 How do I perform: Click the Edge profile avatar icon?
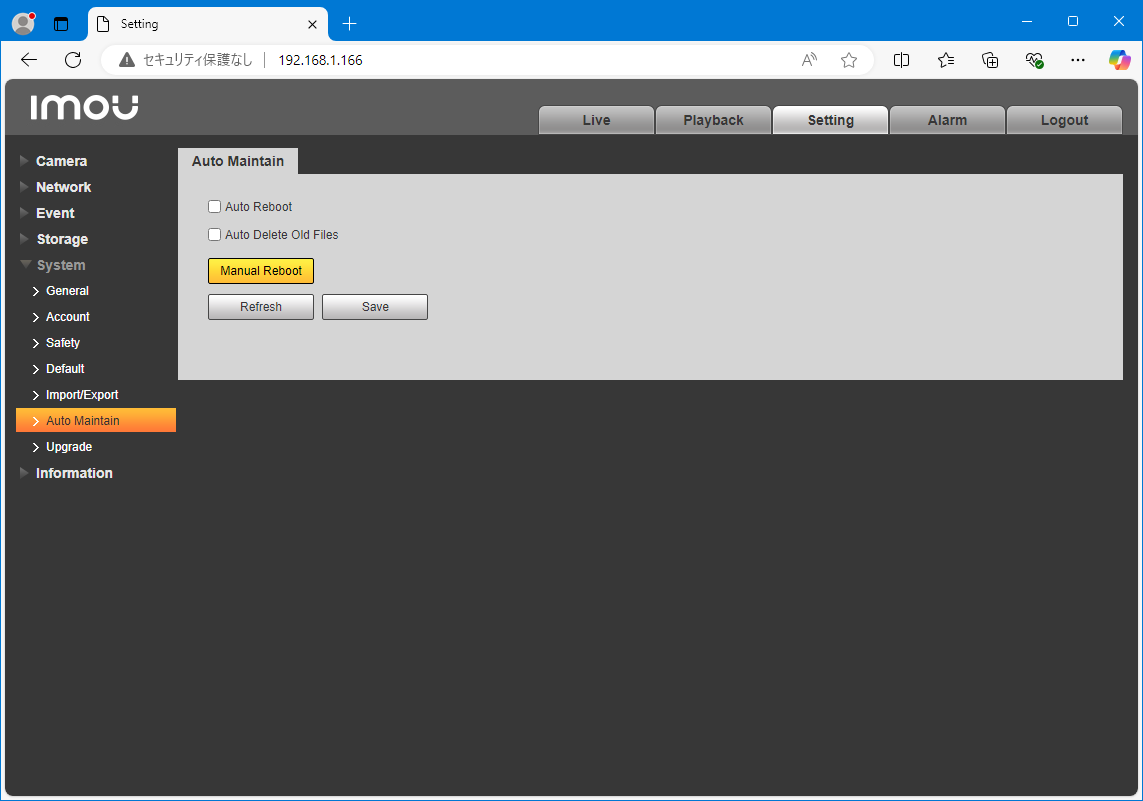pyautogui.click(x=23, y=23)
